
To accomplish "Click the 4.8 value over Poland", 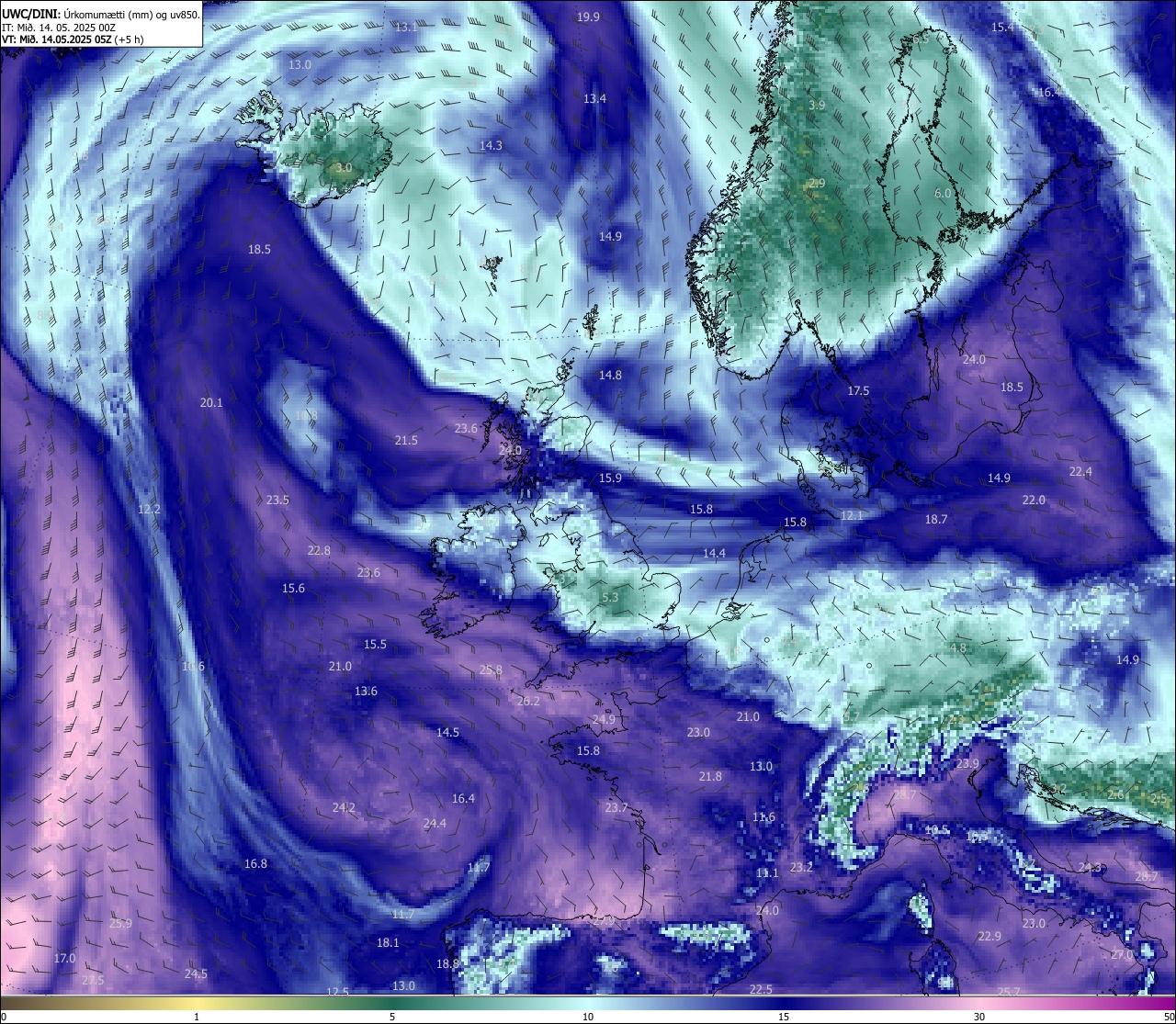I will (958, 648).
